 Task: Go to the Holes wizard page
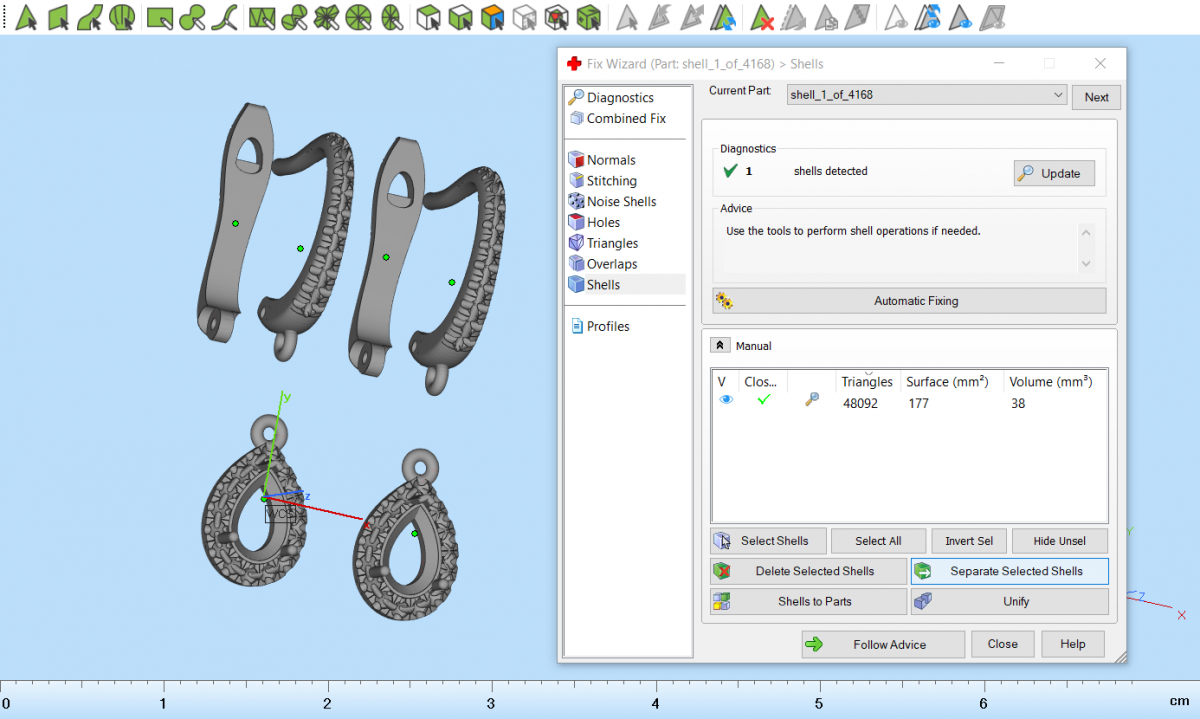coord(603,223)
